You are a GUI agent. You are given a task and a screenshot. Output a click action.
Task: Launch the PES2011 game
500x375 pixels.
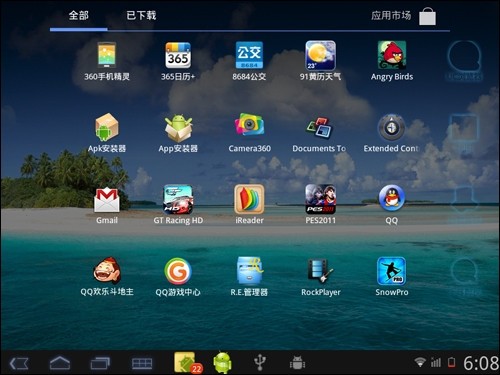pyautogui.click(x=320, y=205)
